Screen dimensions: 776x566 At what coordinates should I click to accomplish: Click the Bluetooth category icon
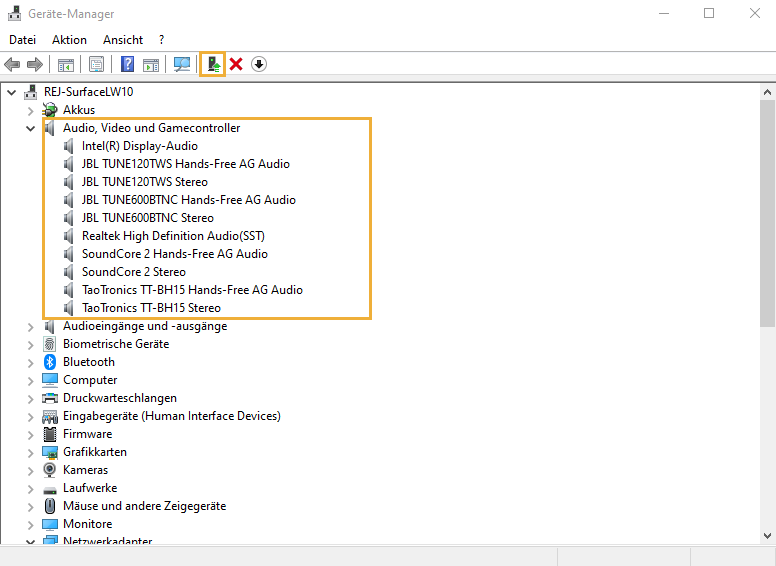(50, 362)
